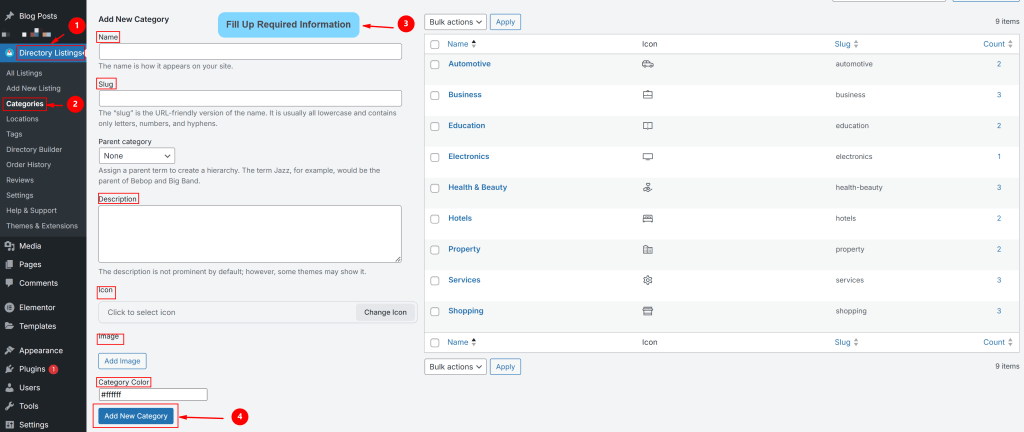Image resolution: width=1024 pixels, height=432 pixels.
Task: Check the Education row checkbox
Action: pyautogui.click(x=435, y=127)
